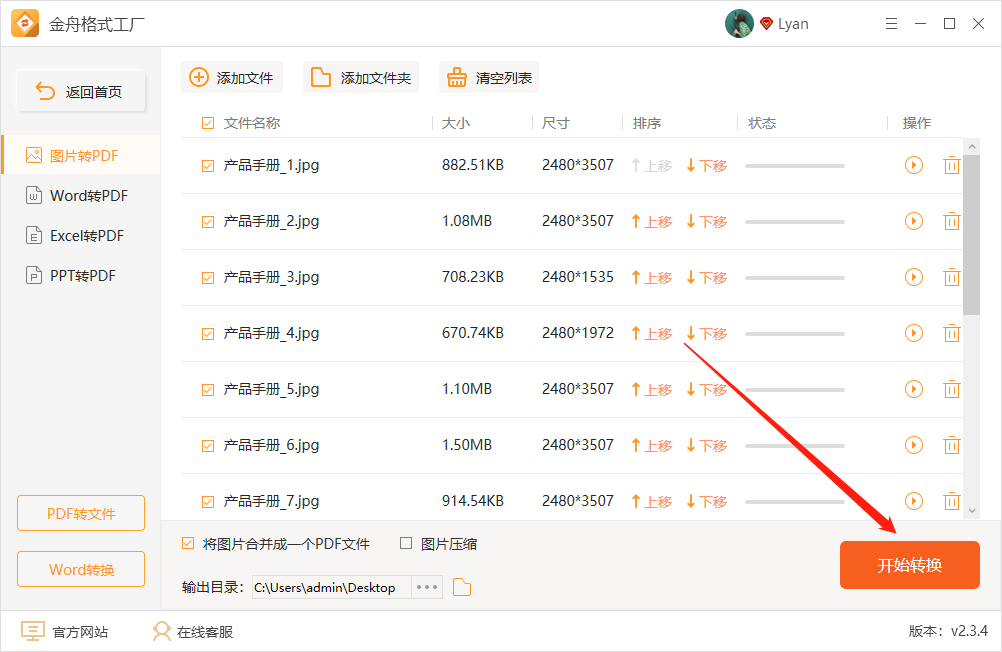Enable 图片压缩 checkbox
The width and height of the screenshot is (1002, 652).
point(406,543)
